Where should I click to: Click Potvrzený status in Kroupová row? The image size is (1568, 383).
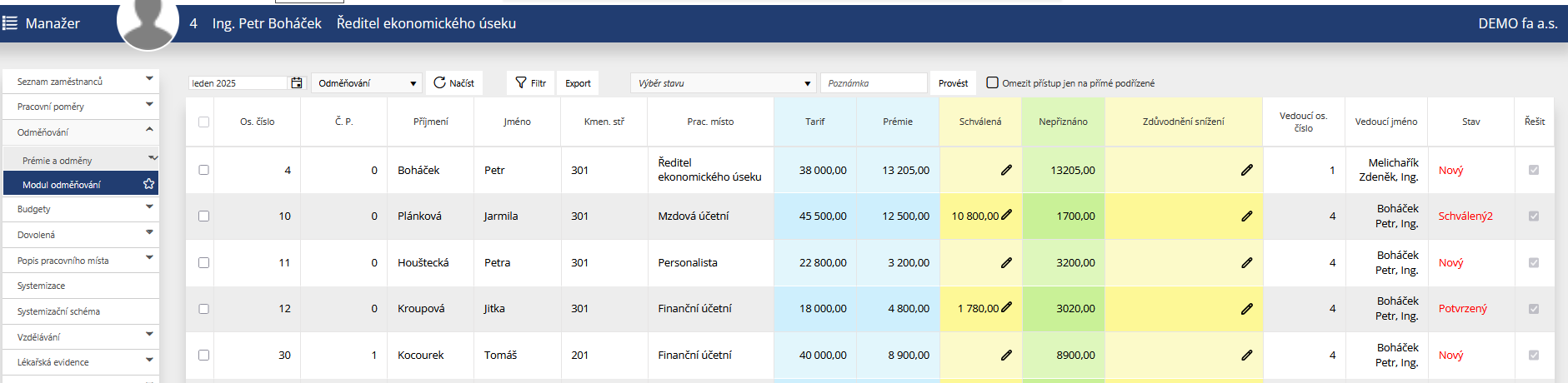tap(1463, 308)
